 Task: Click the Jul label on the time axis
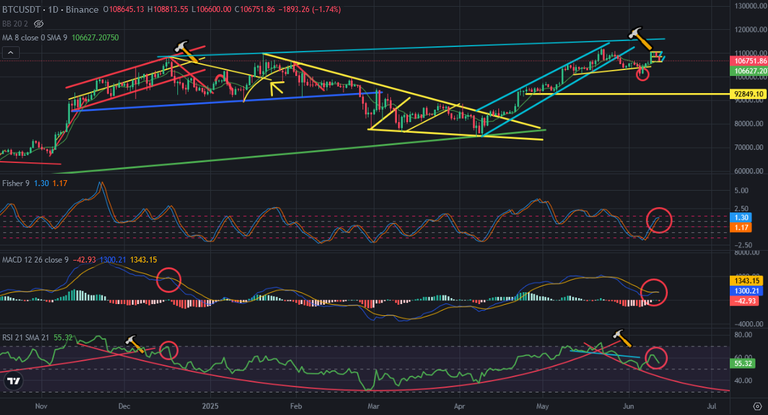point(712,406)
